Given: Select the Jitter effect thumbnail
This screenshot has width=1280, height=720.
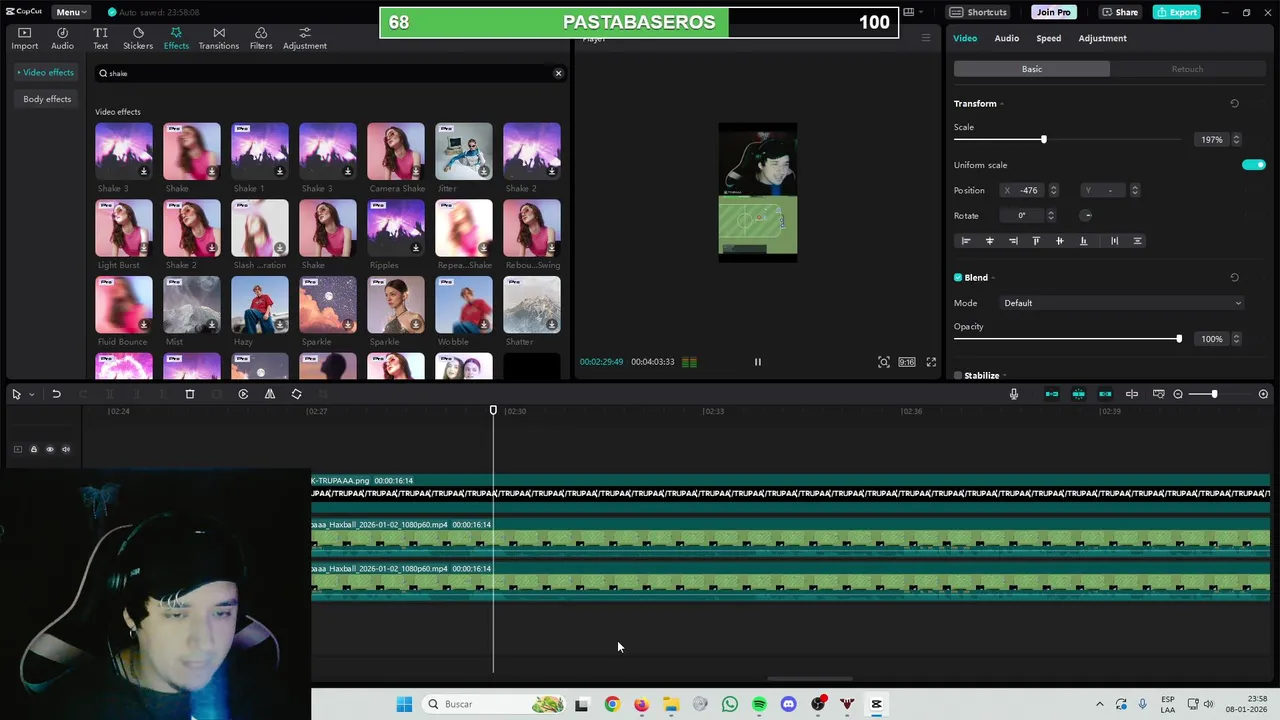Looking at the screenshot, I should coord(464,152).
